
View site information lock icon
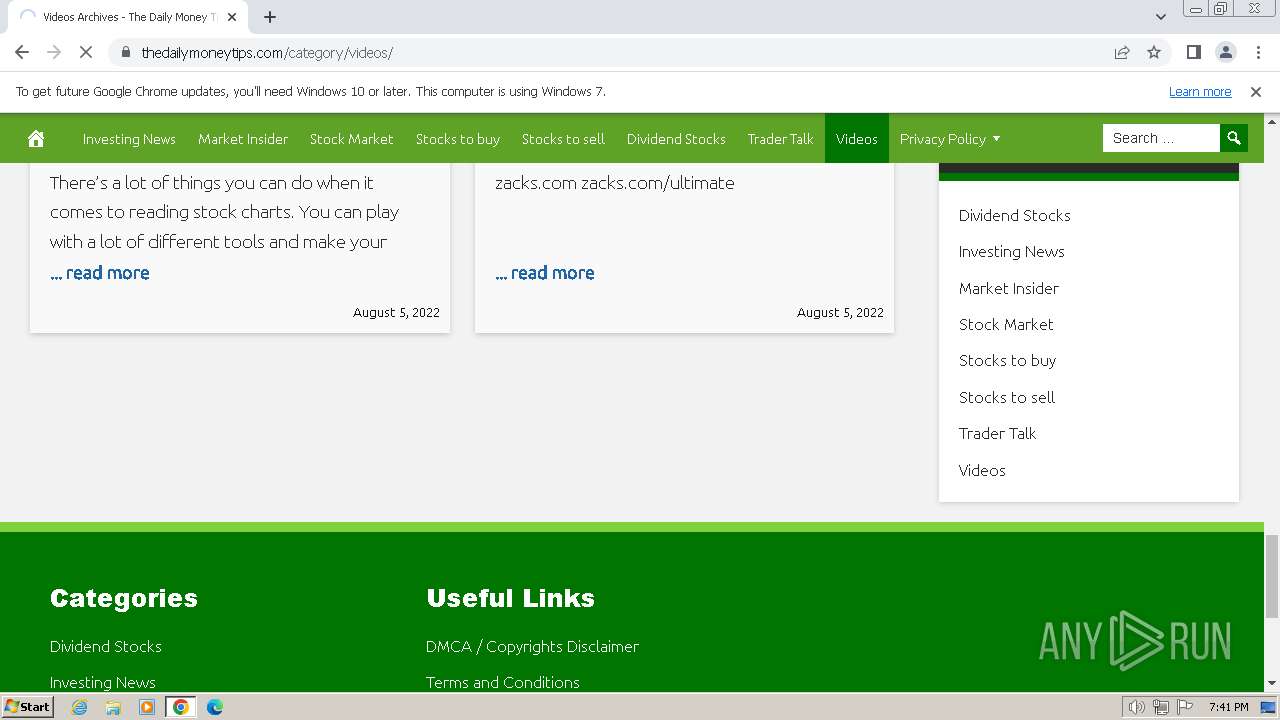[x=125, y=53]
